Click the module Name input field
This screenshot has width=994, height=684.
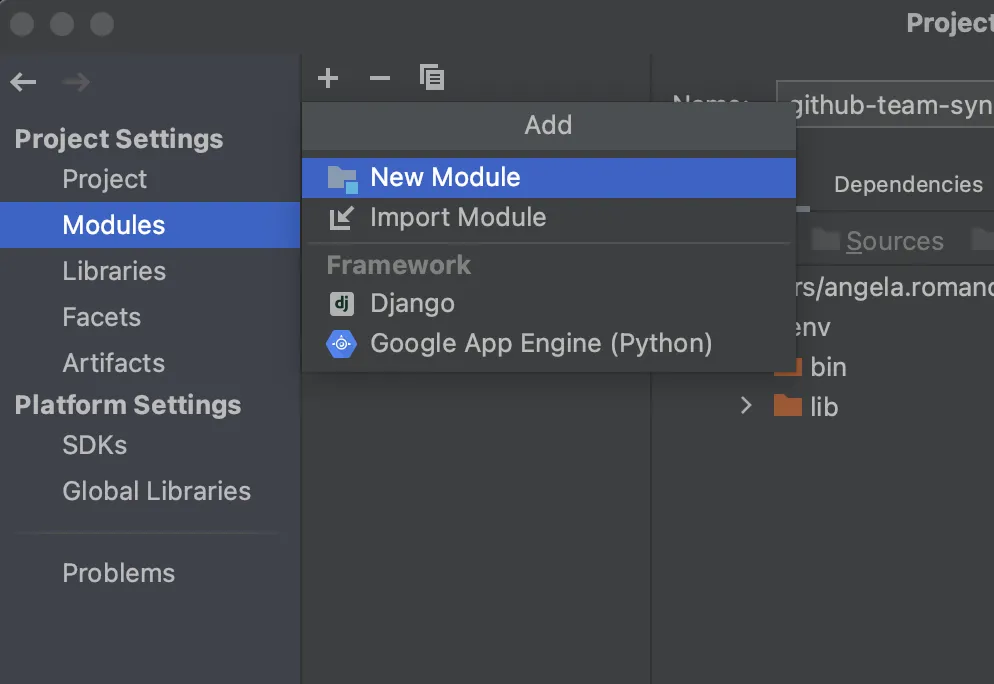click(885, 106)
